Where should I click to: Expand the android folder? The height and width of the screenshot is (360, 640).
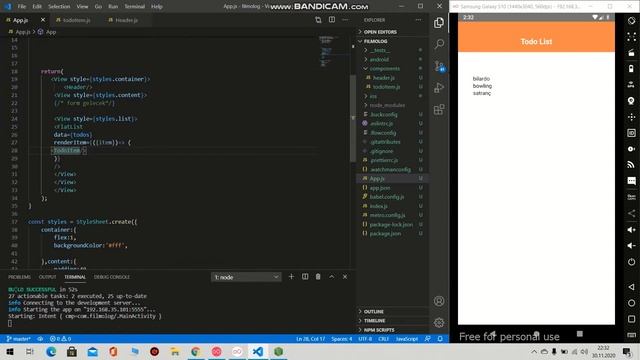[x=393, y=60]
